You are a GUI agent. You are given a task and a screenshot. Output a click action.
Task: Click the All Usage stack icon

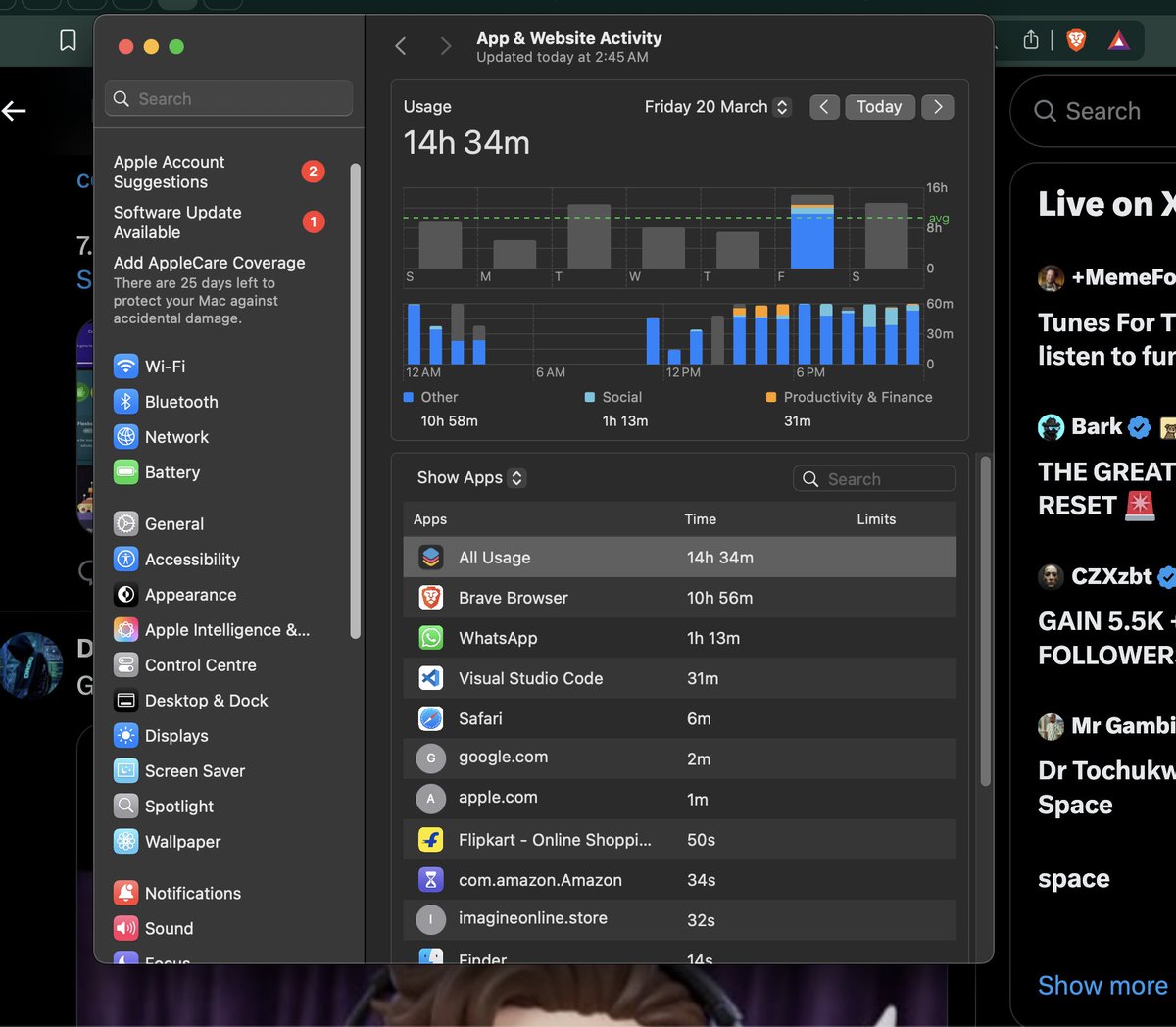[431, 558]
